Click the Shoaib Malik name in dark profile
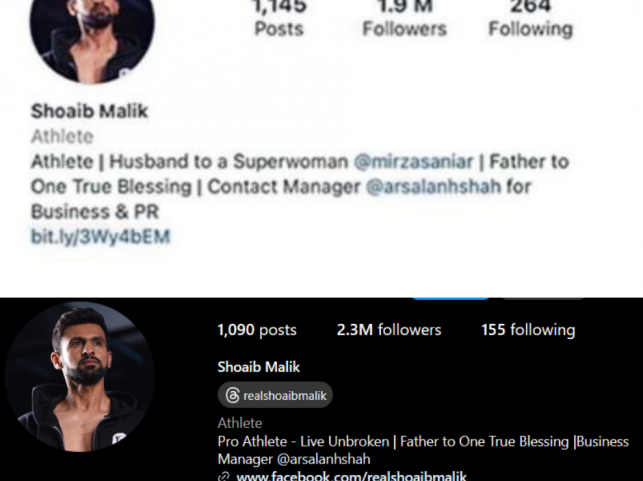This screenshot has width=643, height=481. click(x=258, y=367)
